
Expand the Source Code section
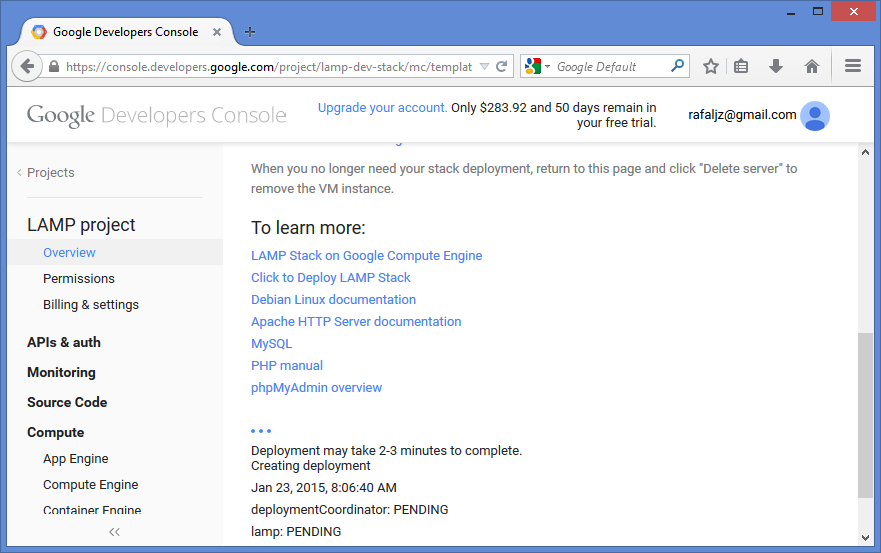point(67,402)
